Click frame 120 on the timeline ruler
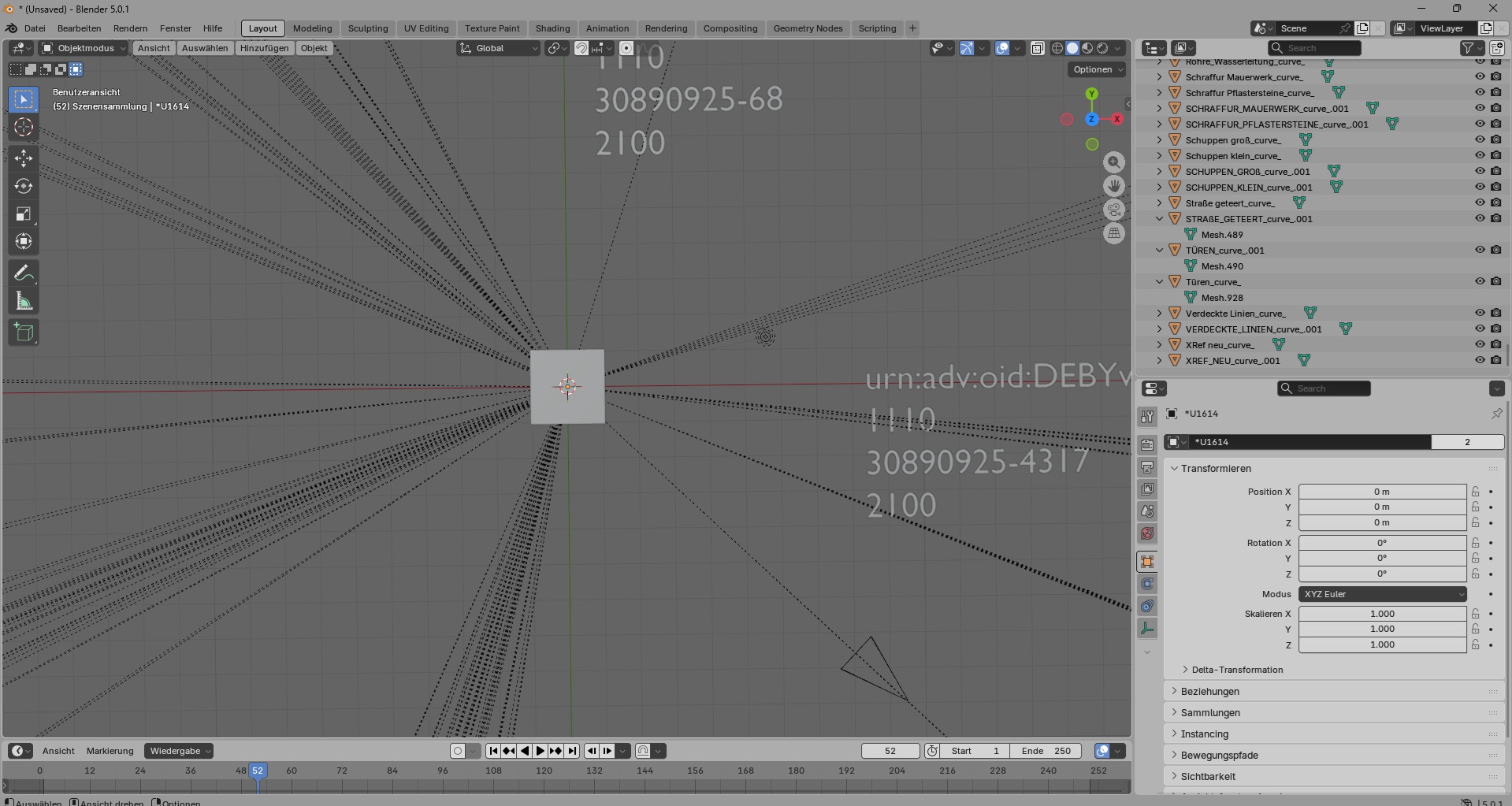 click(x=544, y=771)
